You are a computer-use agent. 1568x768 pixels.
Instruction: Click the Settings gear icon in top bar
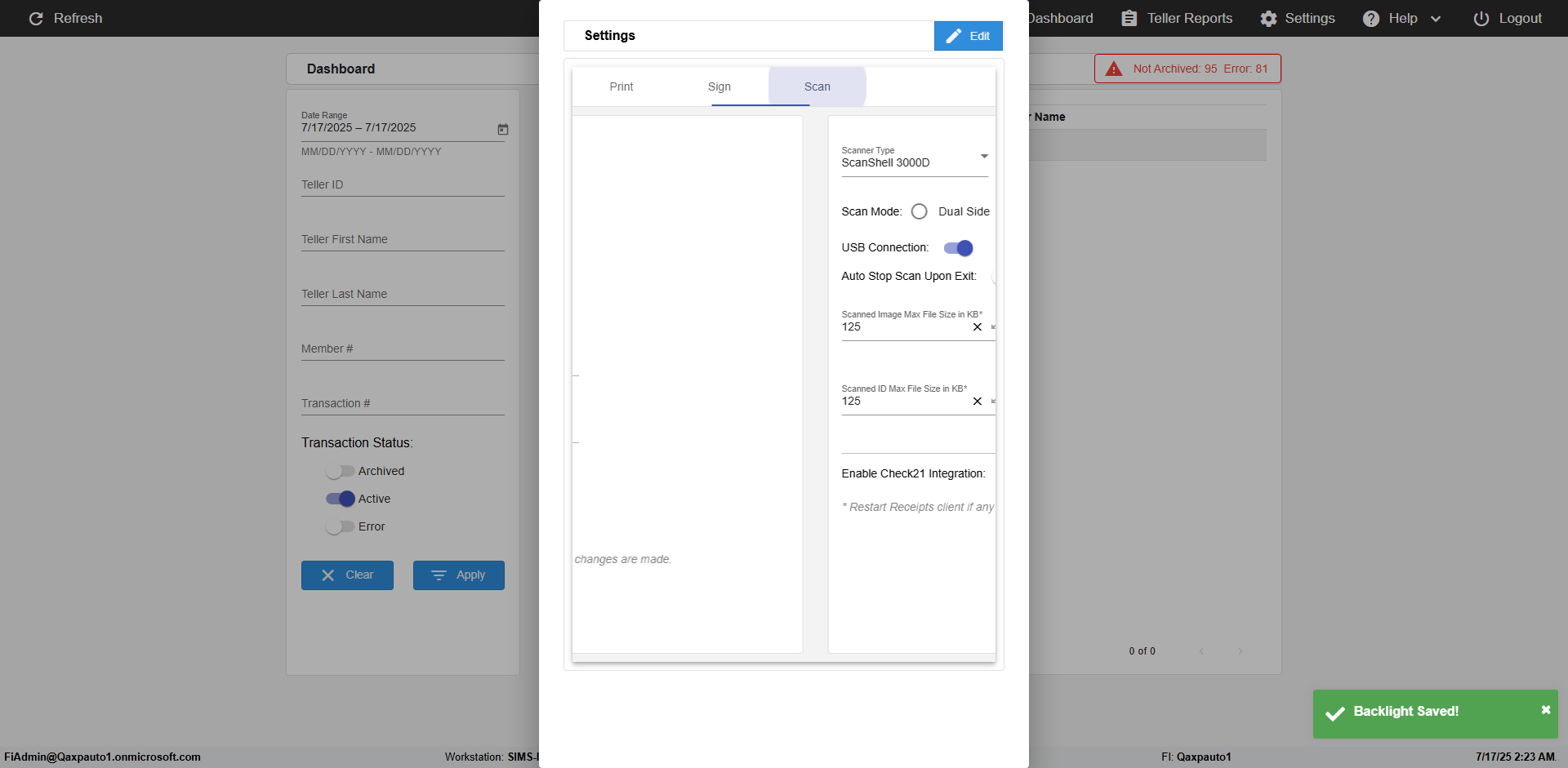(1268, 18)
